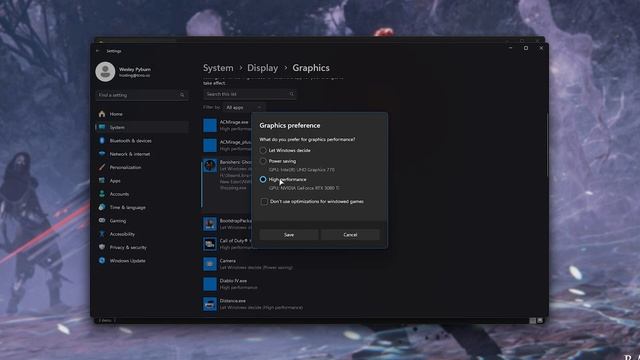640x360 pixels.
Task: Click the Gaming controller icon
Action: [x=102, y=220]
